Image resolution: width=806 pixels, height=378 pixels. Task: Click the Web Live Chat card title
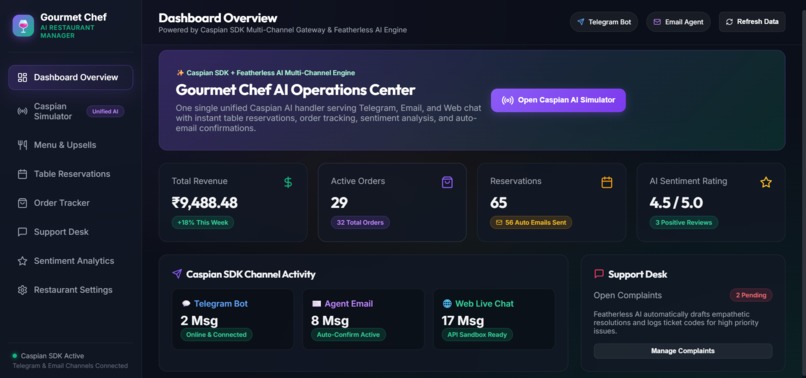(x=484, y=304)
